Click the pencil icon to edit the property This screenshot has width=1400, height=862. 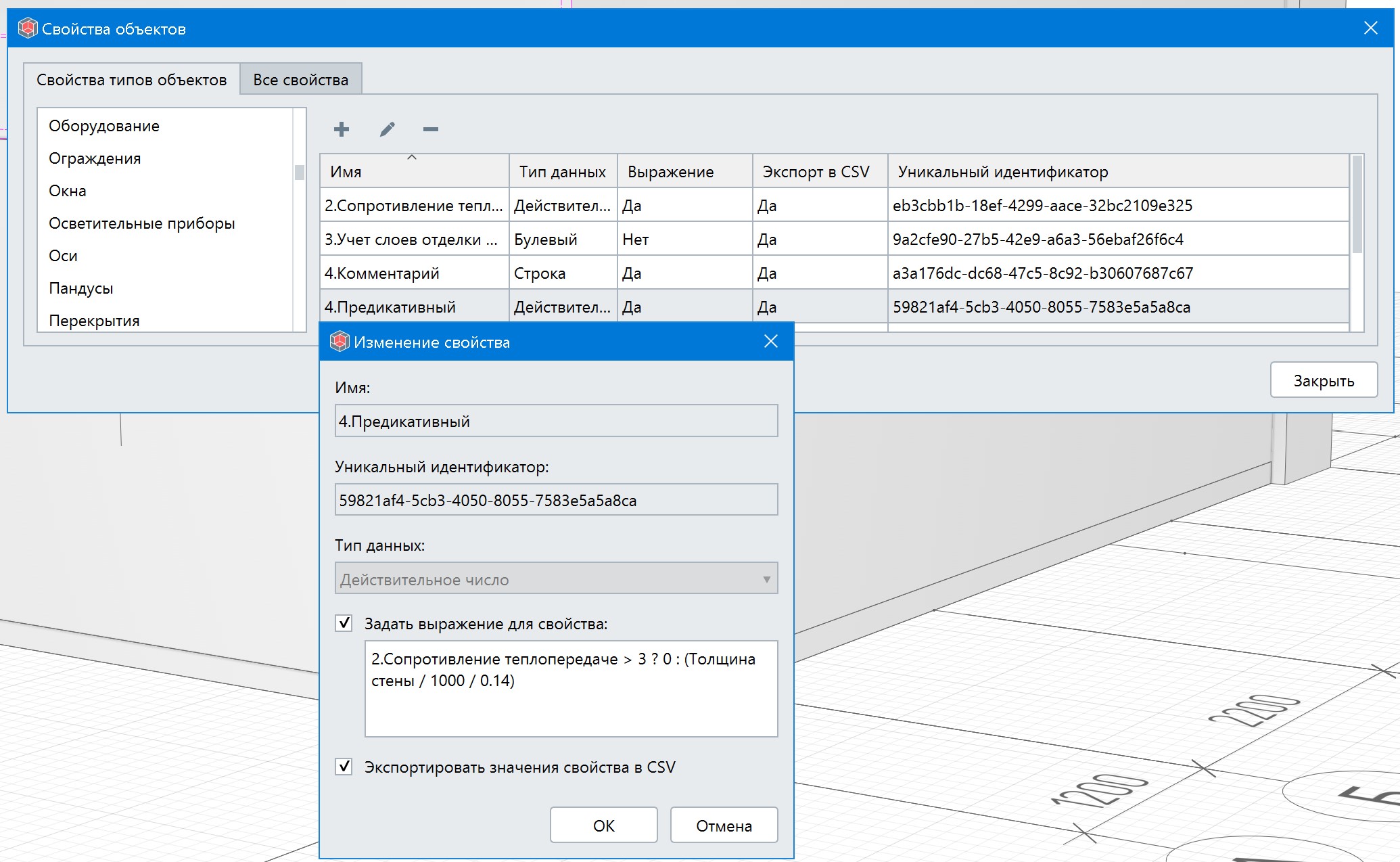[387, 129]
